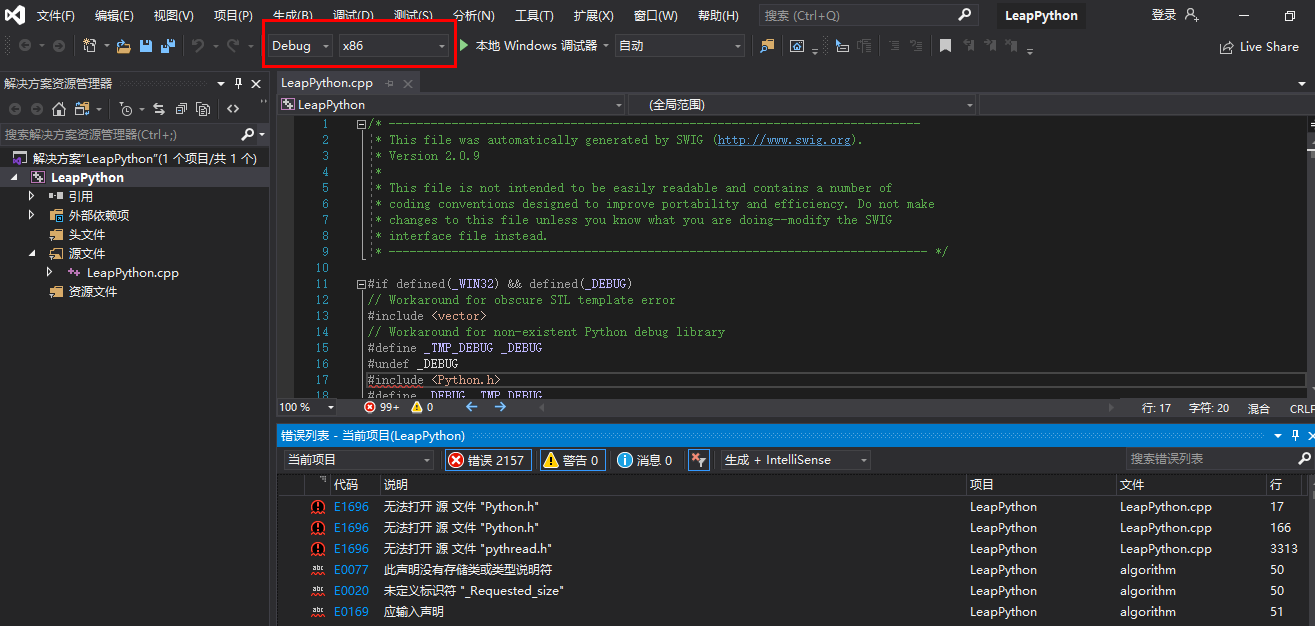The image size is (1315, 626).
Task: Toggle the 错误 2157 filter in error list
Action: point(488,459)
